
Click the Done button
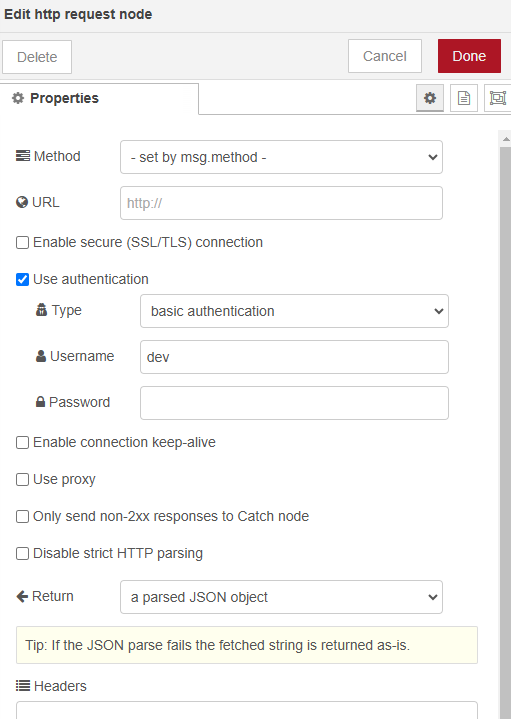pyautogui.click(x=469, y=56)
